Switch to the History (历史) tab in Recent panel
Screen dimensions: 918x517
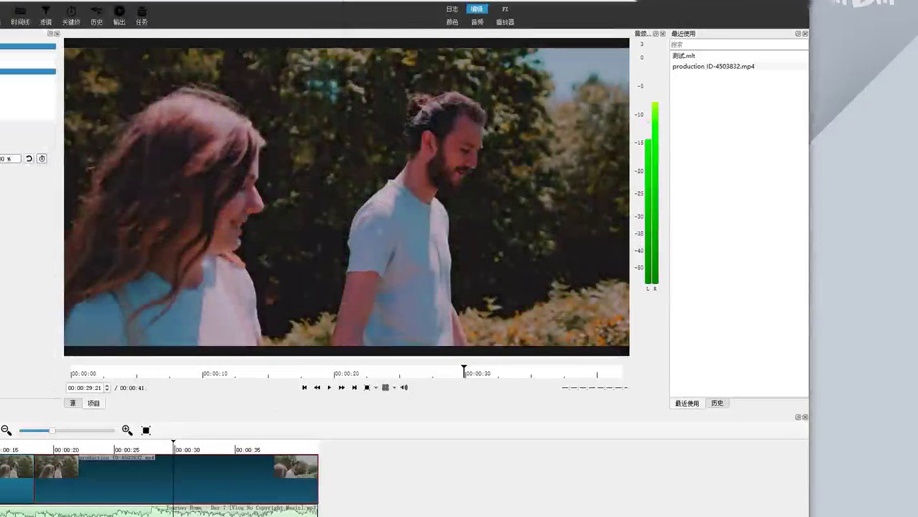717,403
